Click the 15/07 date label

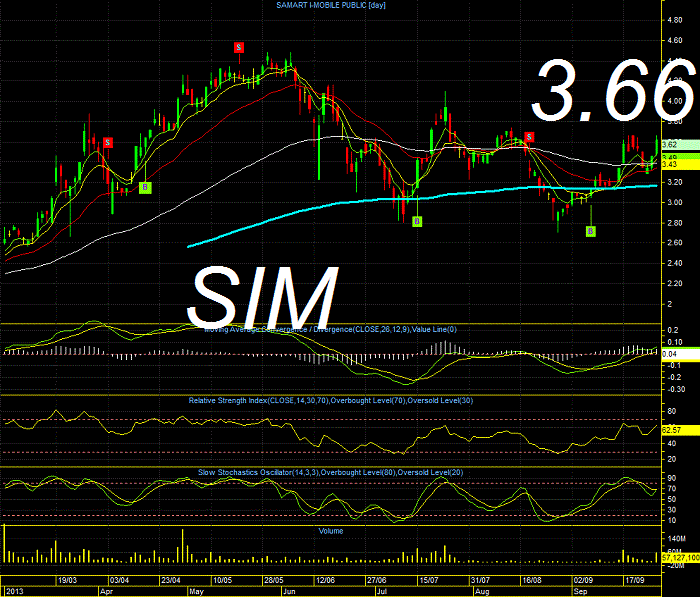429,580
